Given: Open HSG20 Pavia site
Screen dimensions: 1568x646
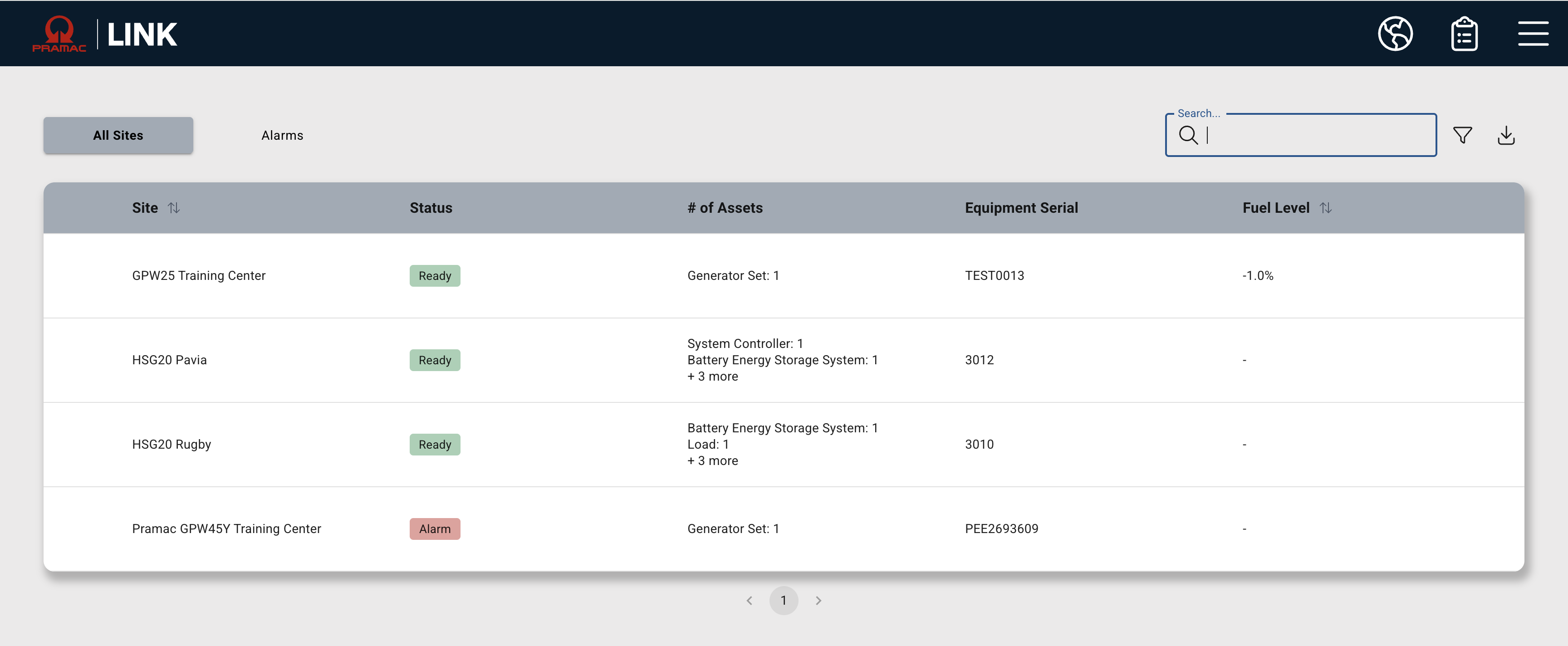Looking at the screenshot, I should coord(169,360).
